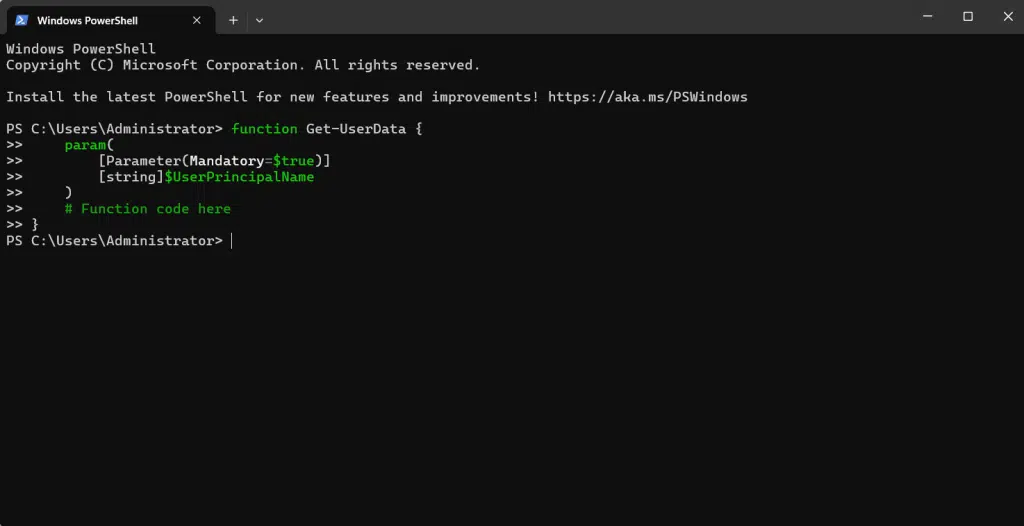Click the PowerShell icon on the tab
The image size is (1024, 526).
[x=20, y=20]
